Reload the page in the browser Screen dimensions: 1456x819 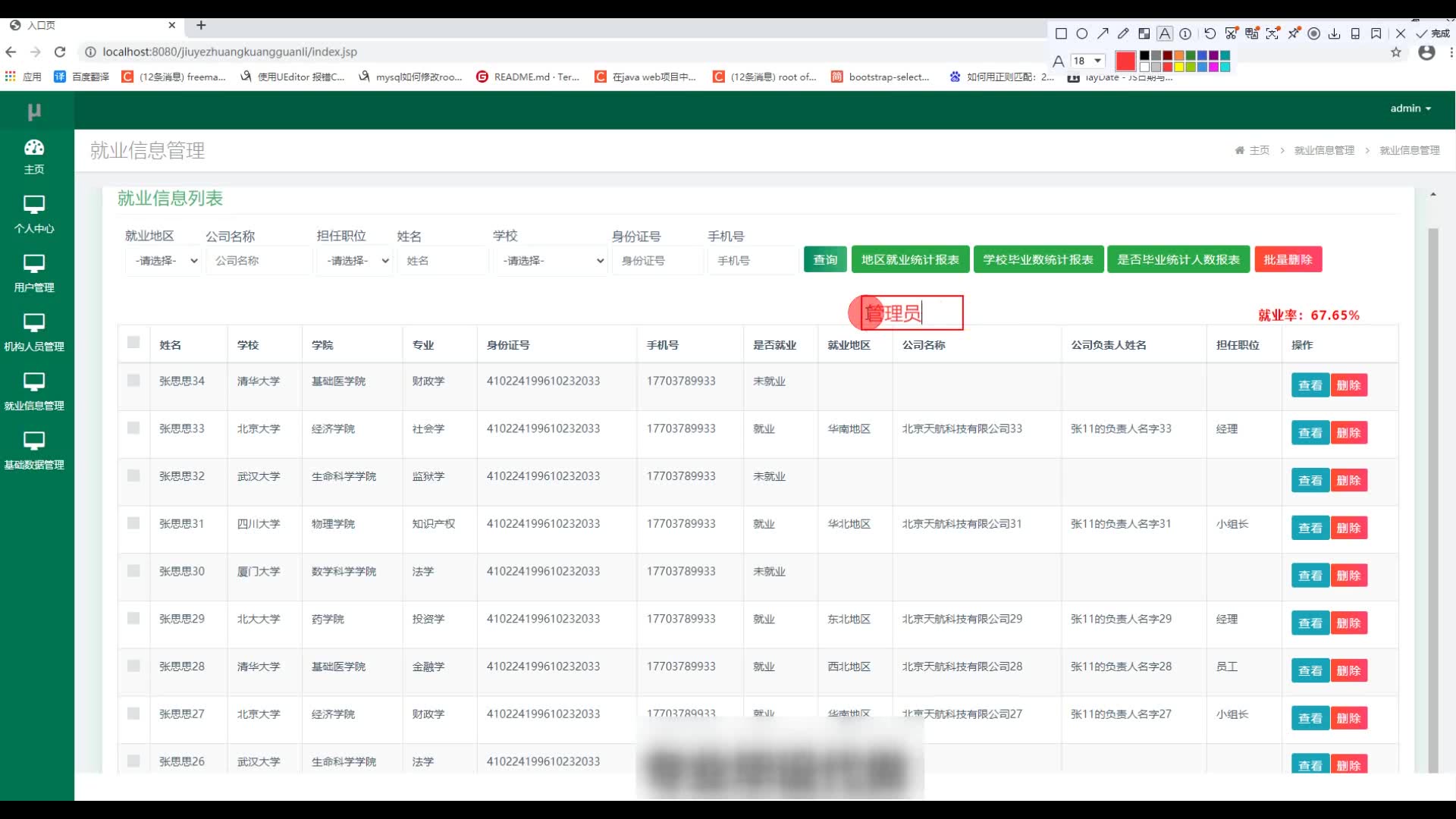(x=60, y=52)
